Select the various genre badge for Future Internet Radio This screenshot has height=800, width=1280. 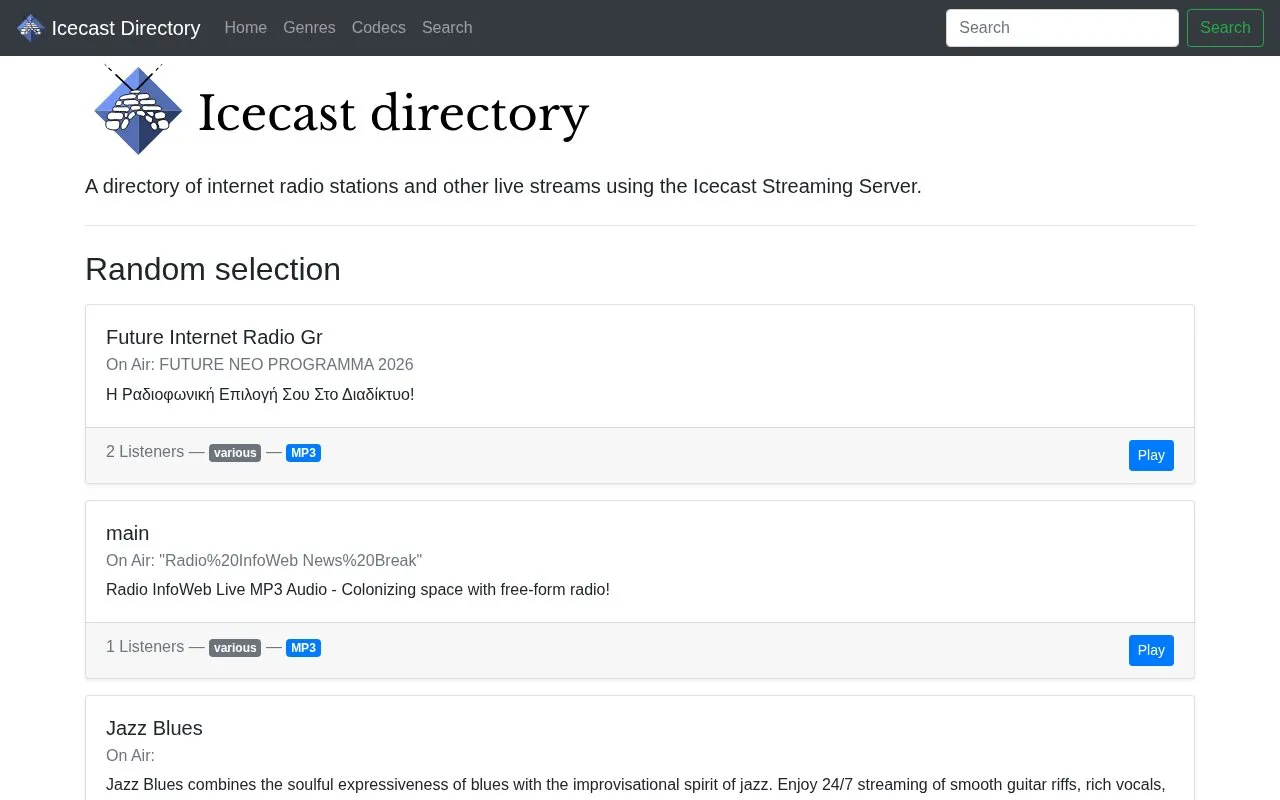click(235, 453)
